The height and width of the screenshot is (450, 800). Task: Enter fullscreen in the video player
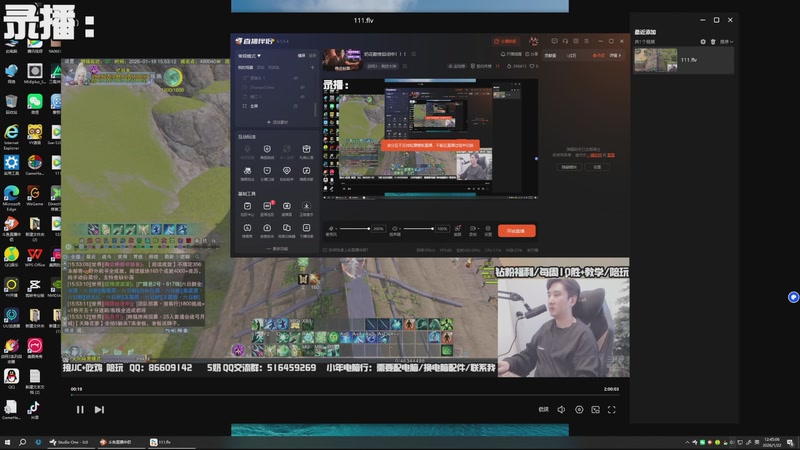tap(612, 410)
